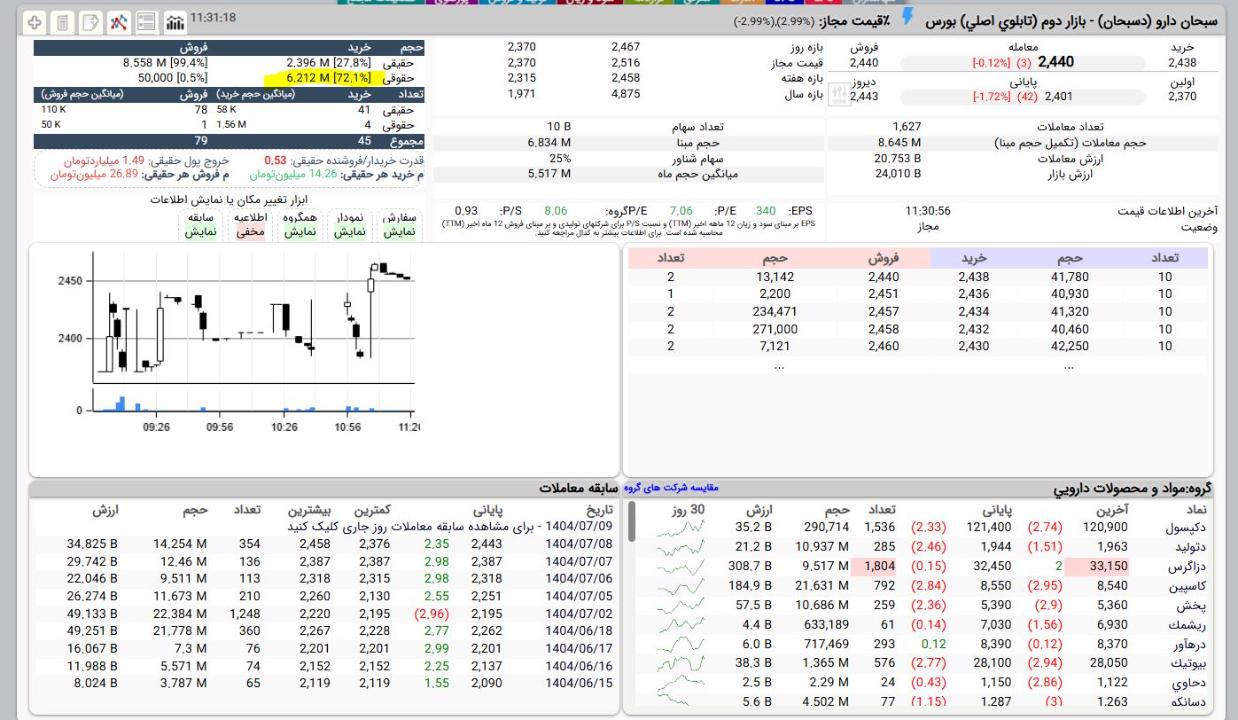Click the list view icon in the toolbar
This screenshot has height=720, width=1238.
click(147, 21)
